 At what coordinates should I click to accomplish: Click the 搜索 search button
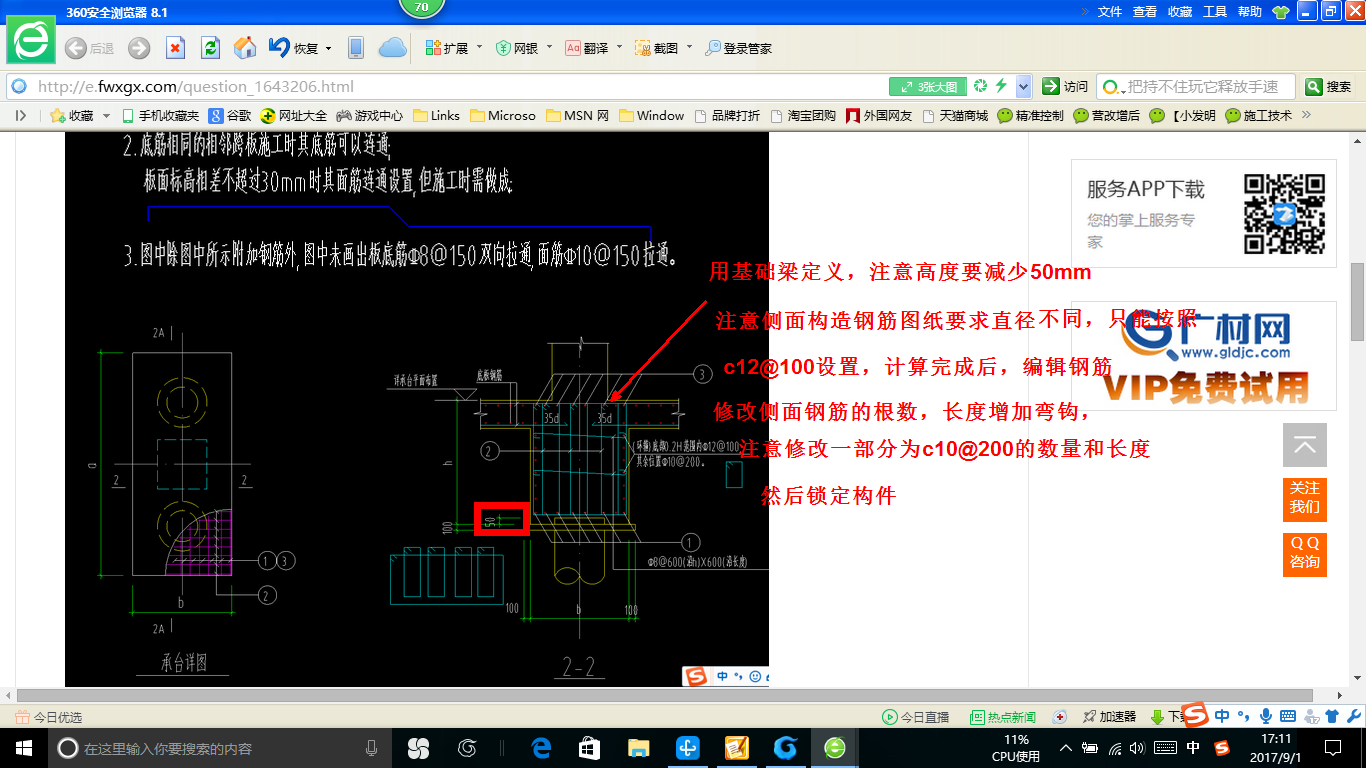point(1330,87)
